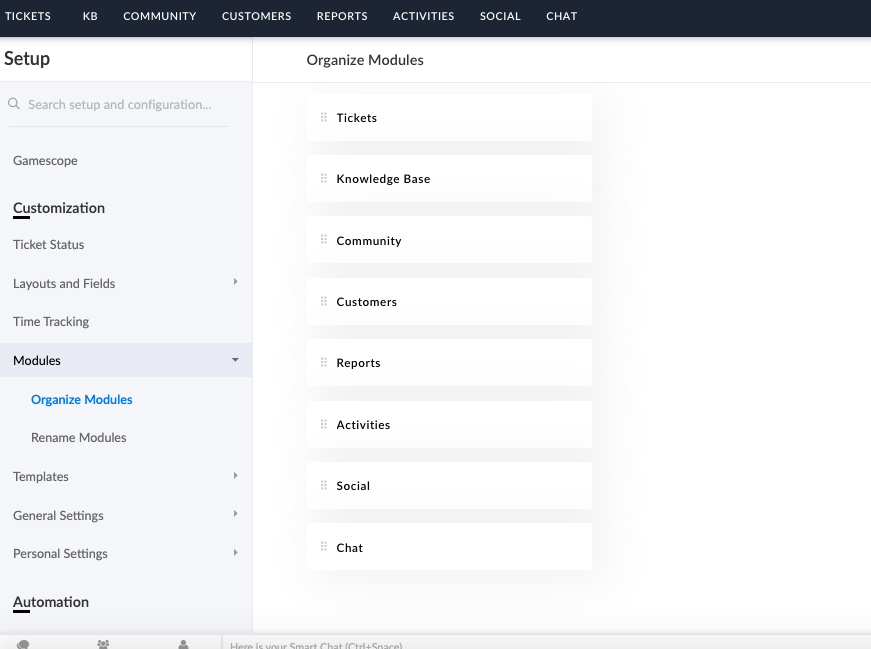Select Organize Modules in sidebar
Viewport: 871px width, 649px height.
tap(82, 400)
